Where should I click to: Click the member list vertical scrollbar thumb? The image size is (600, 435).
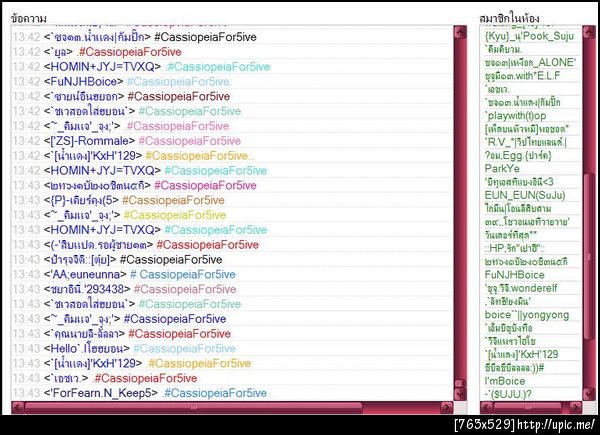[589, 257]
